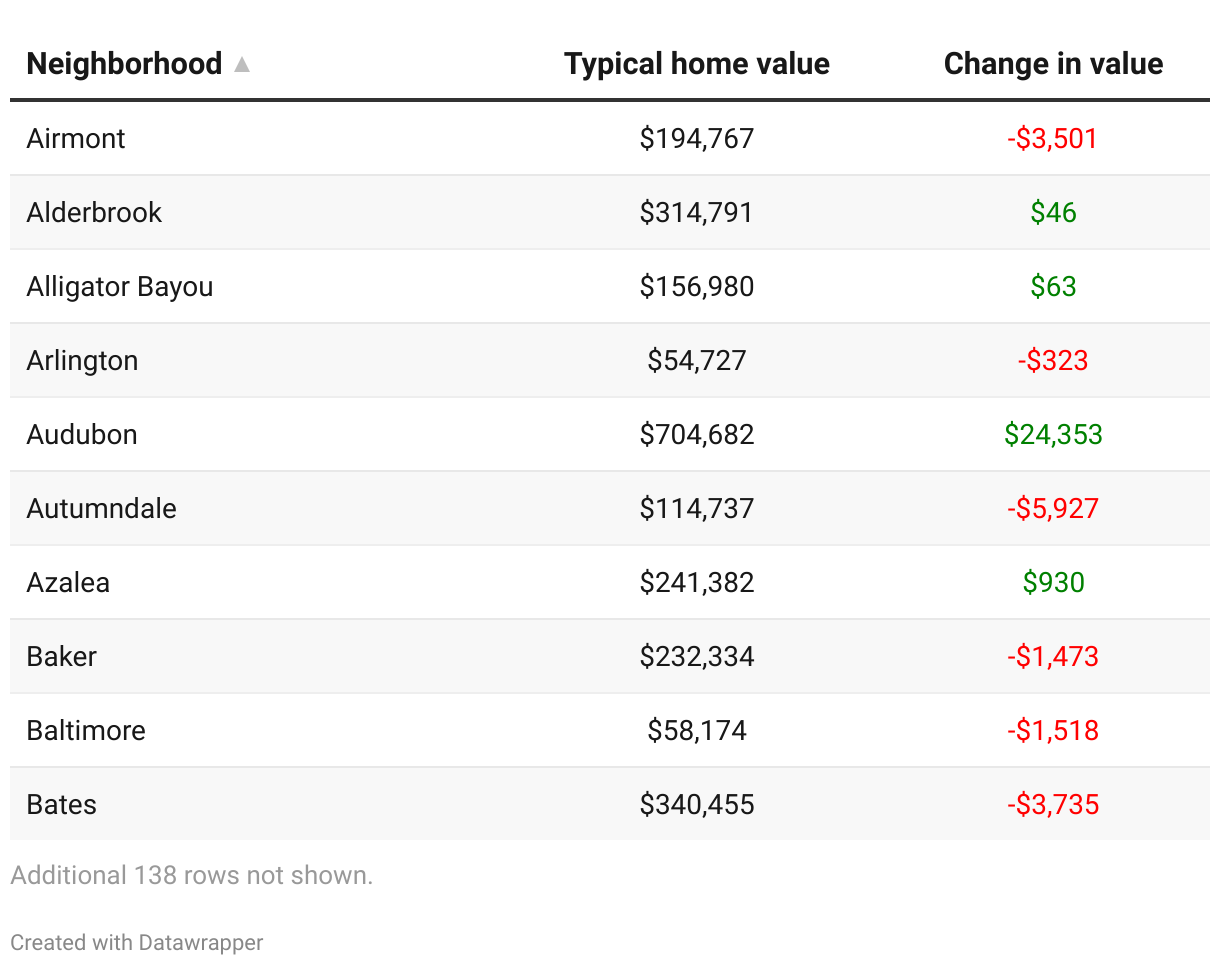
Task: Click Airmont's -$3,501 change value
Action: coord(1052,138)
